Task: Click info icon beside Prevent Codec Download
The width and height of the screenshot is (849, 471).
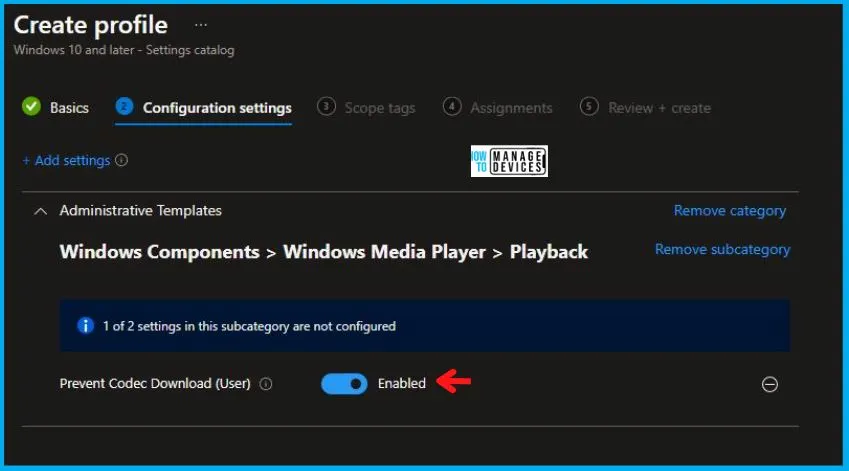Action: [265, 384]
